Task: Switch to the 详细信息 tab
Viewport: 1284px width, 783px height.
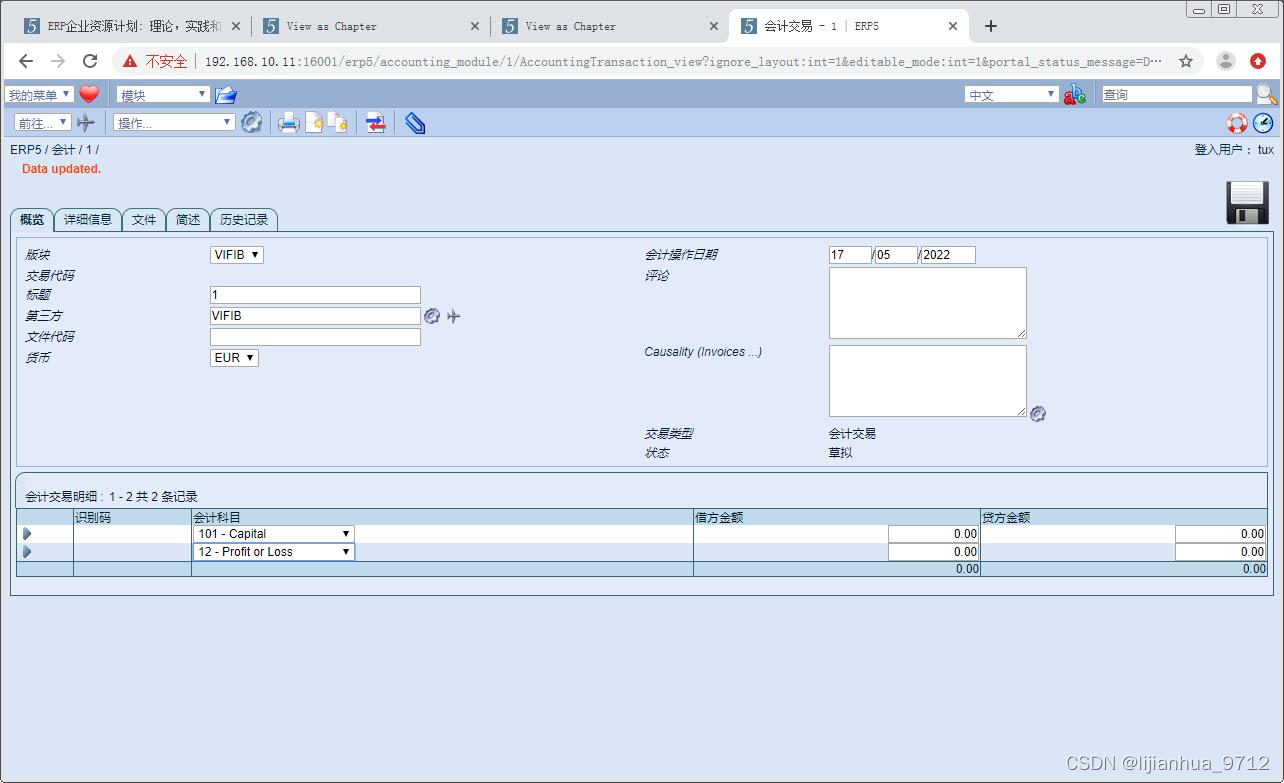Action: click(x=88, y=219)
